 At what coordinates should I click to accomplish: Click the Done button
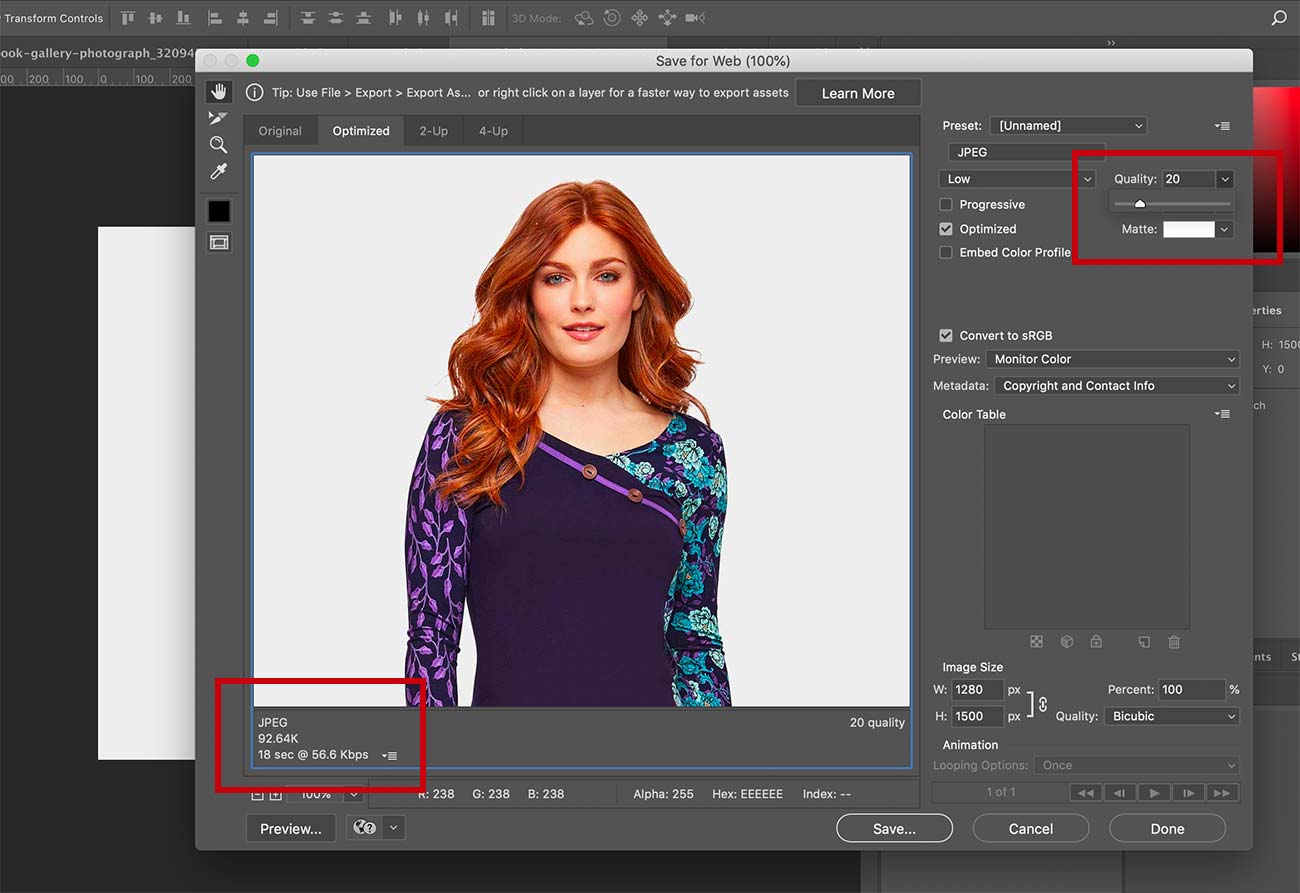(1167, 828)
